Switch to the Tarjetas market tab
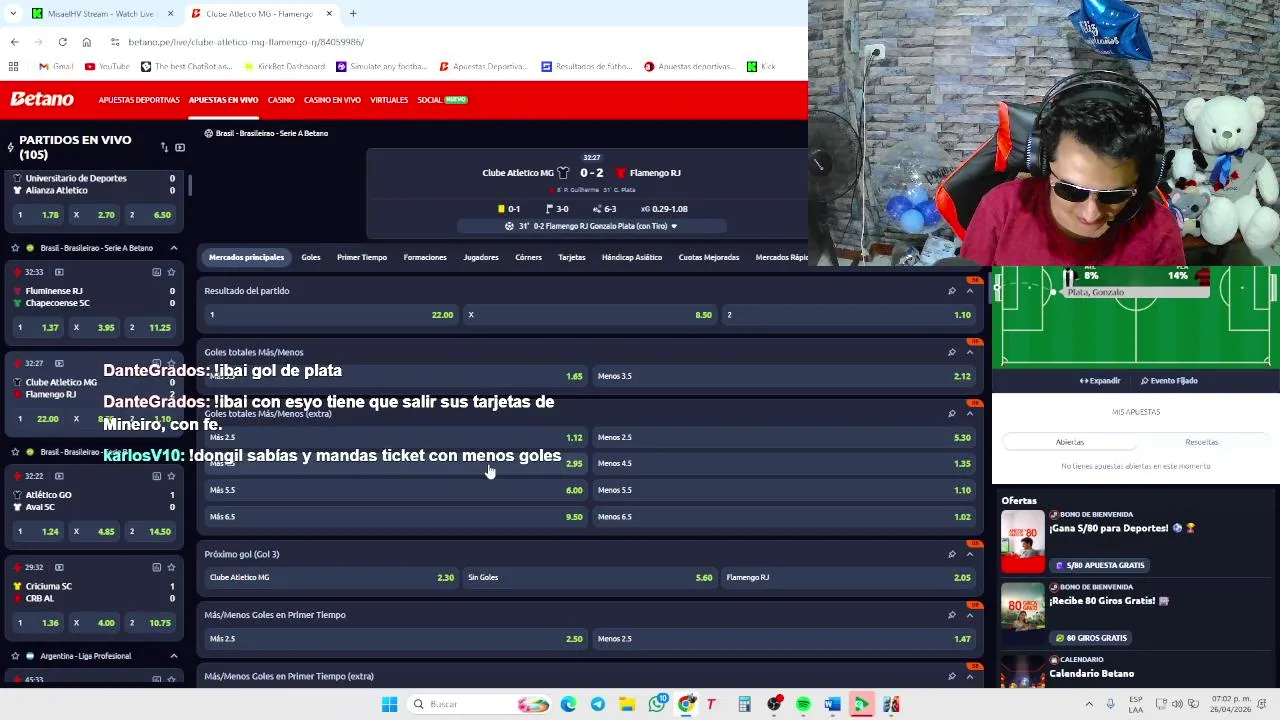This screenshot has height=720, width=1280. point(572,257)
